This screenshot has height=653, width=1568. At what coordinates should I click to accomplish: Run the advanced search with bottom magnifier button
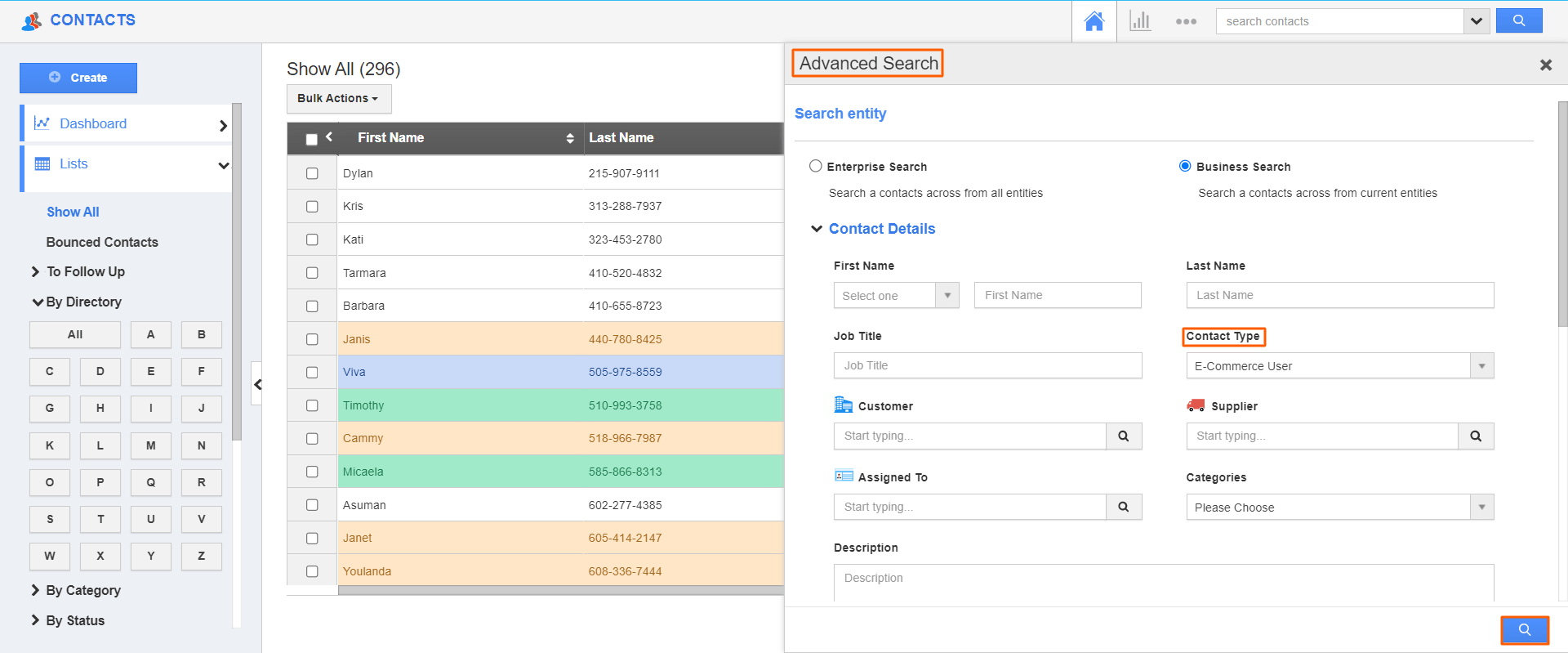1524,630
